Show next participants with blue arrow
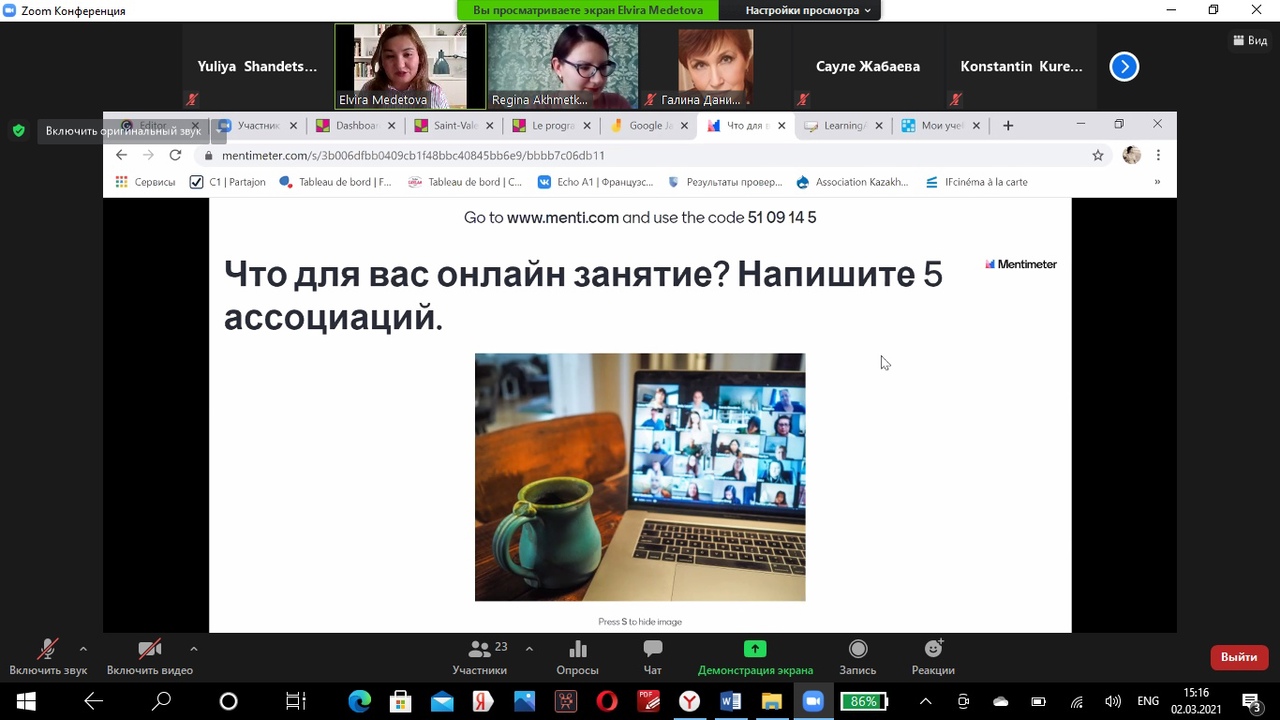The height and width of the screenshot is (720, 1280). click(x=1124, y=67)
